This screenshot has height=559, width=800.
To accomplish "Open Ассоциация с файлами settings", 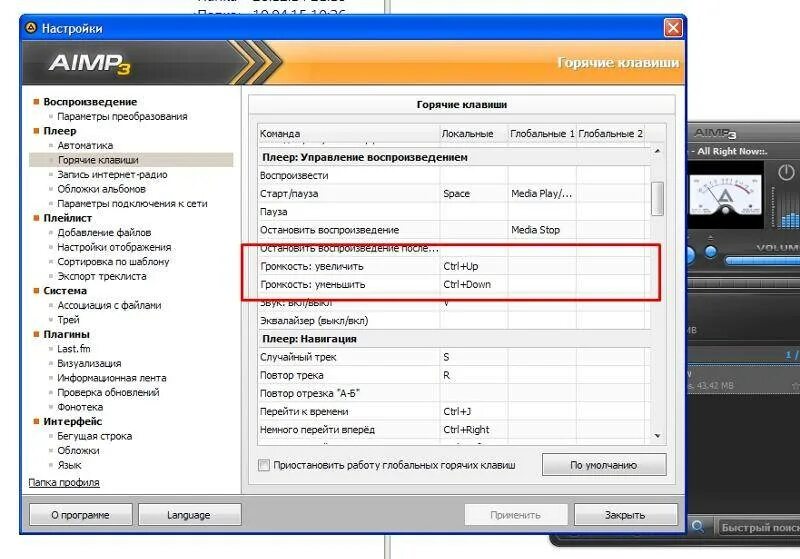I will [x=109, y=305].
